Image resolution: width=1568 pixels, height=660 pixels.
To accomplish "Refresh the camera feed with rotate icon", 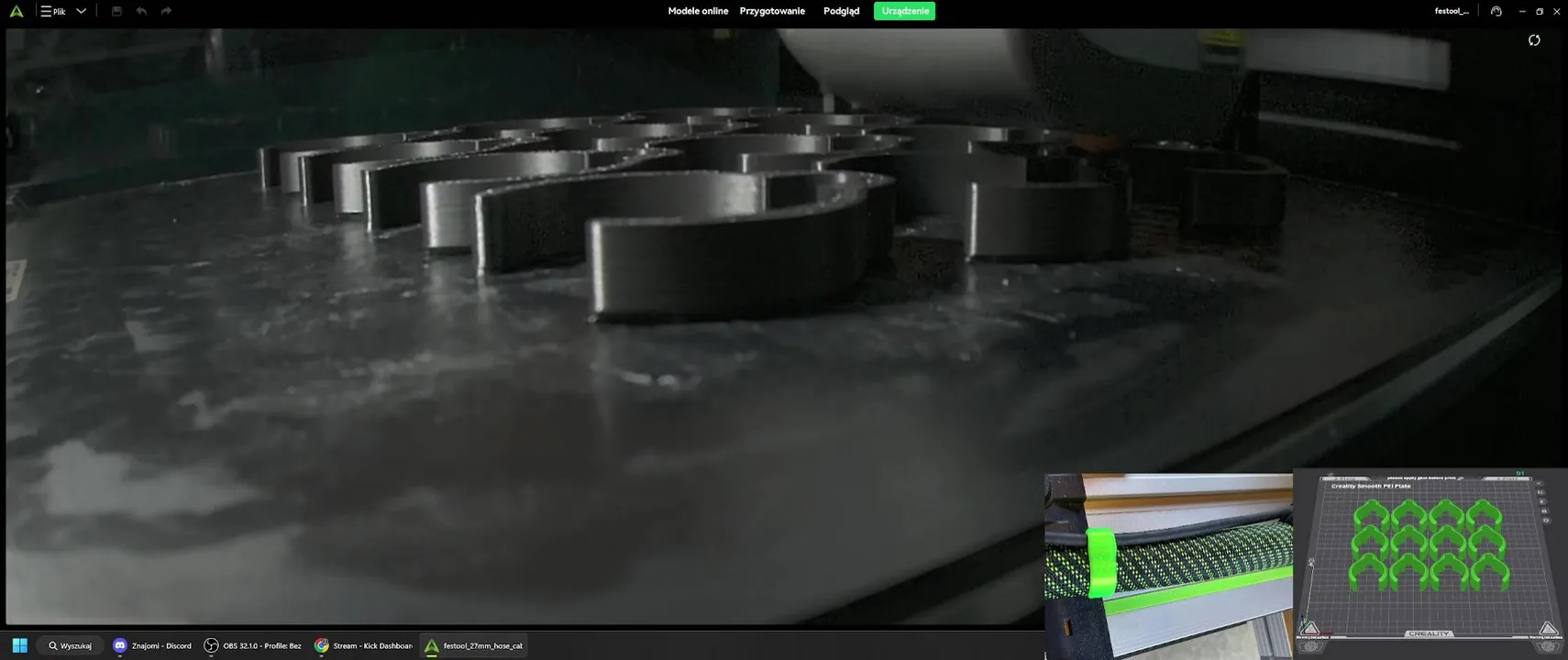I will [x=1534, y=40].
